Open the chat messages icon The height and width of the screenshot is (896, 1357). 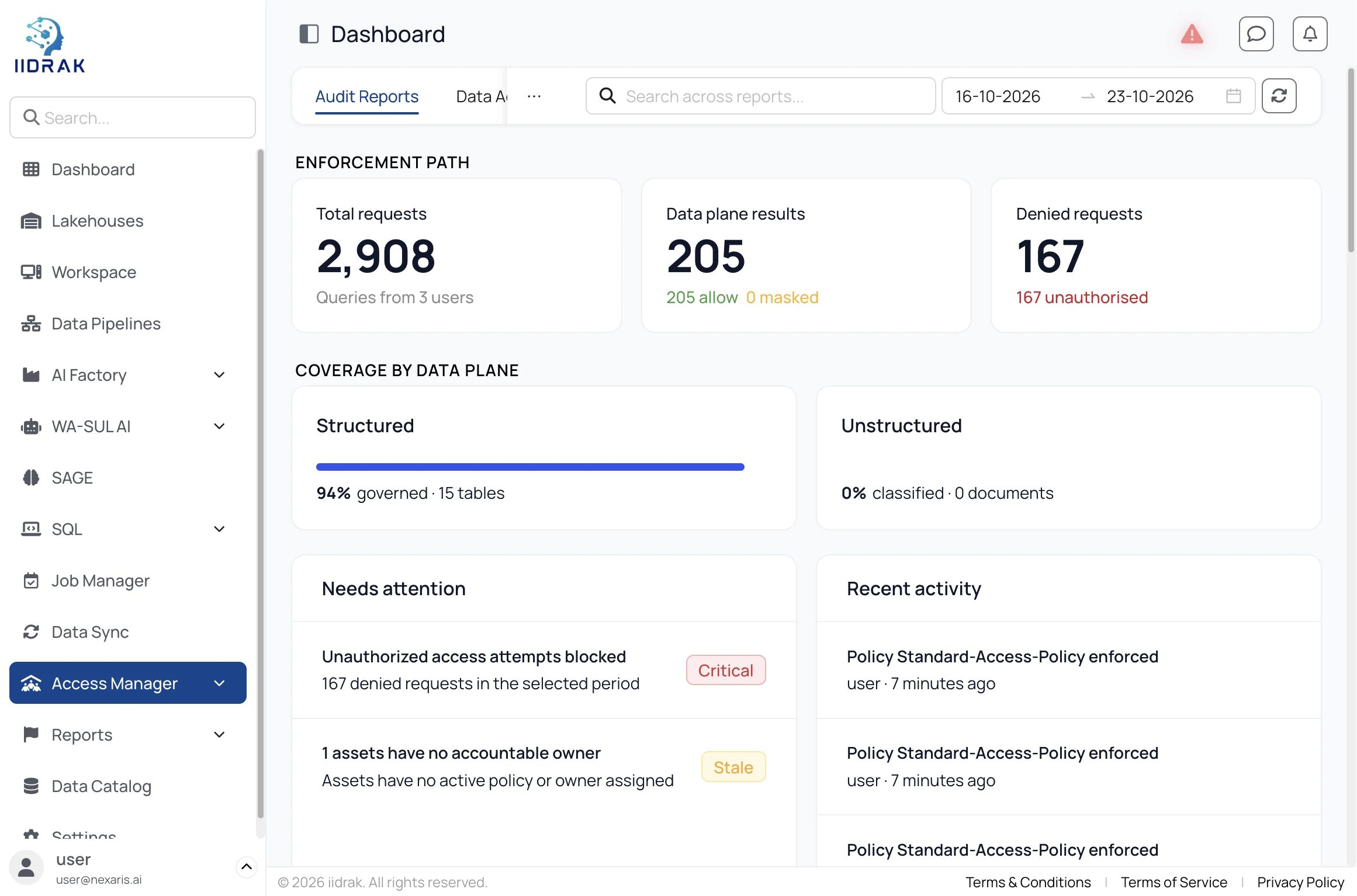point(1256,34)
